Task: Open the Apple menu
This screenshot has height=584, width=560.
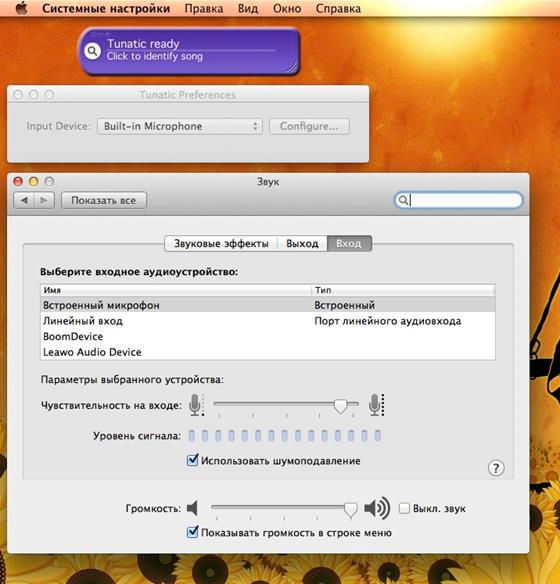Action: (22, 8)
